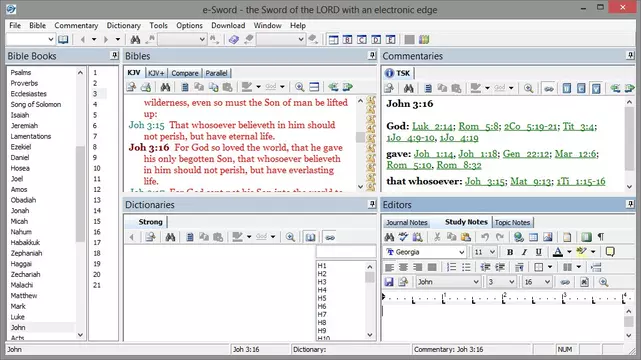Show the Bible-only layout (B) view
Screen dimensions: 641x360
tap(347, 40)
